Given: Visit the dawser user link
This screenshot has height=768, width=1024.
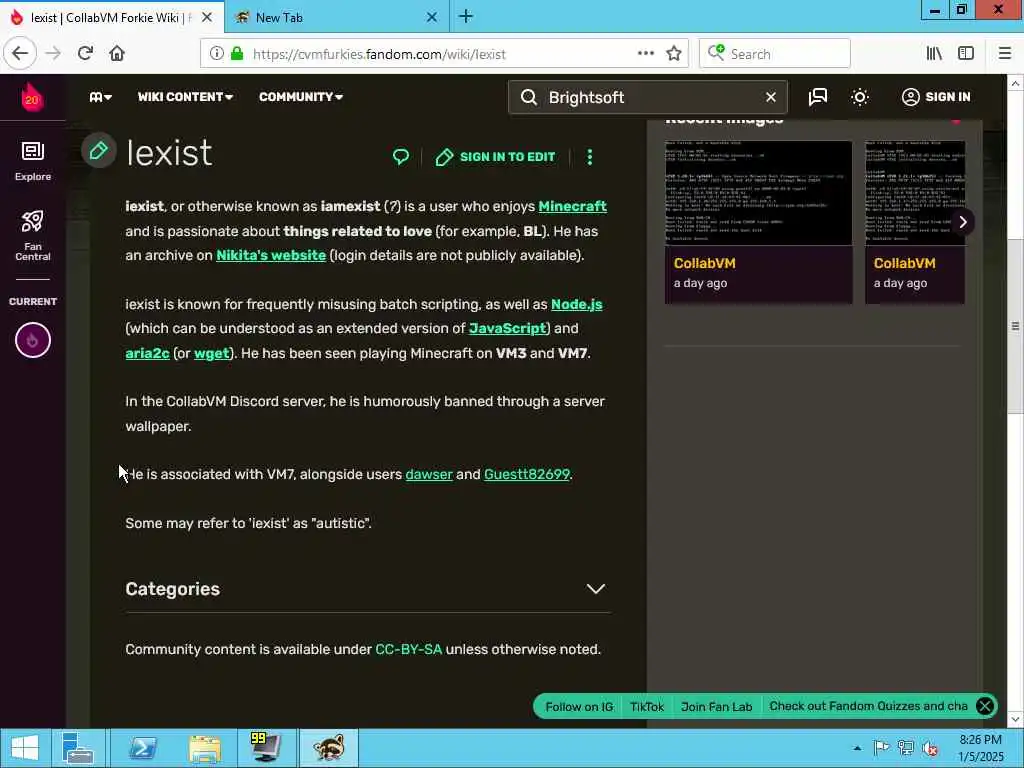Looking at the screenshot, I should [x=429, y=475].
